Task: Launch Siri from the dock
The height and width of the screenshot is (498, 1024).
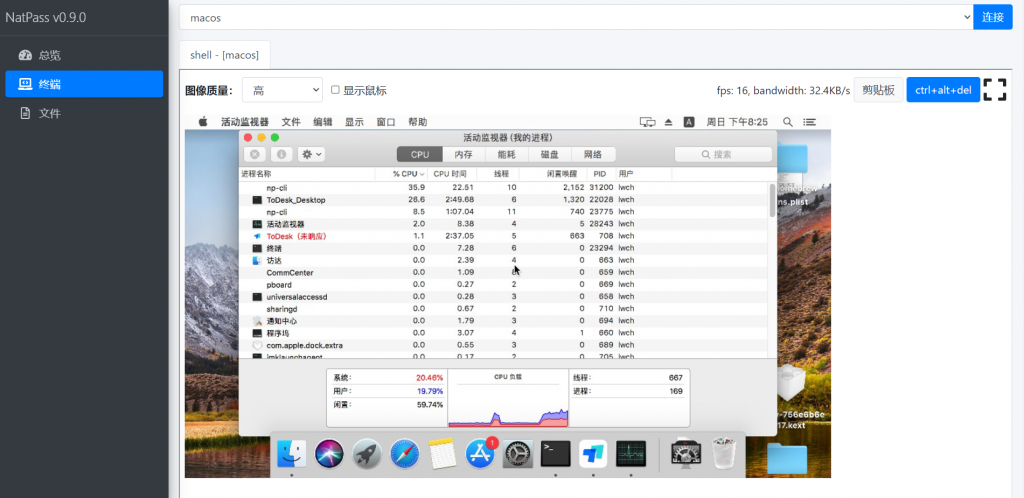Action: (x=329, y=454)
